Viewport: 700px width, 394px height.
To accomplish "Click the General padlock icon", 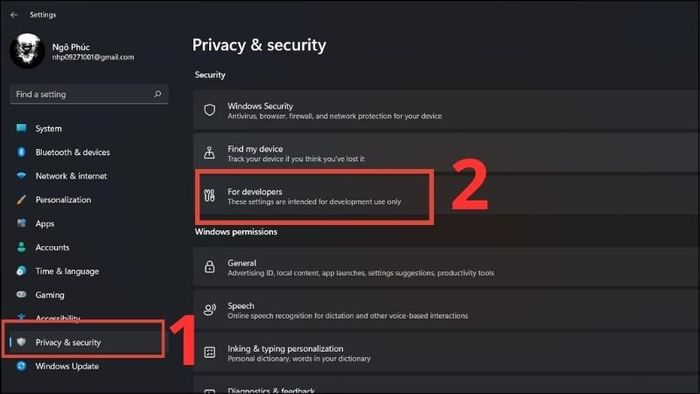I will [209, 267].
